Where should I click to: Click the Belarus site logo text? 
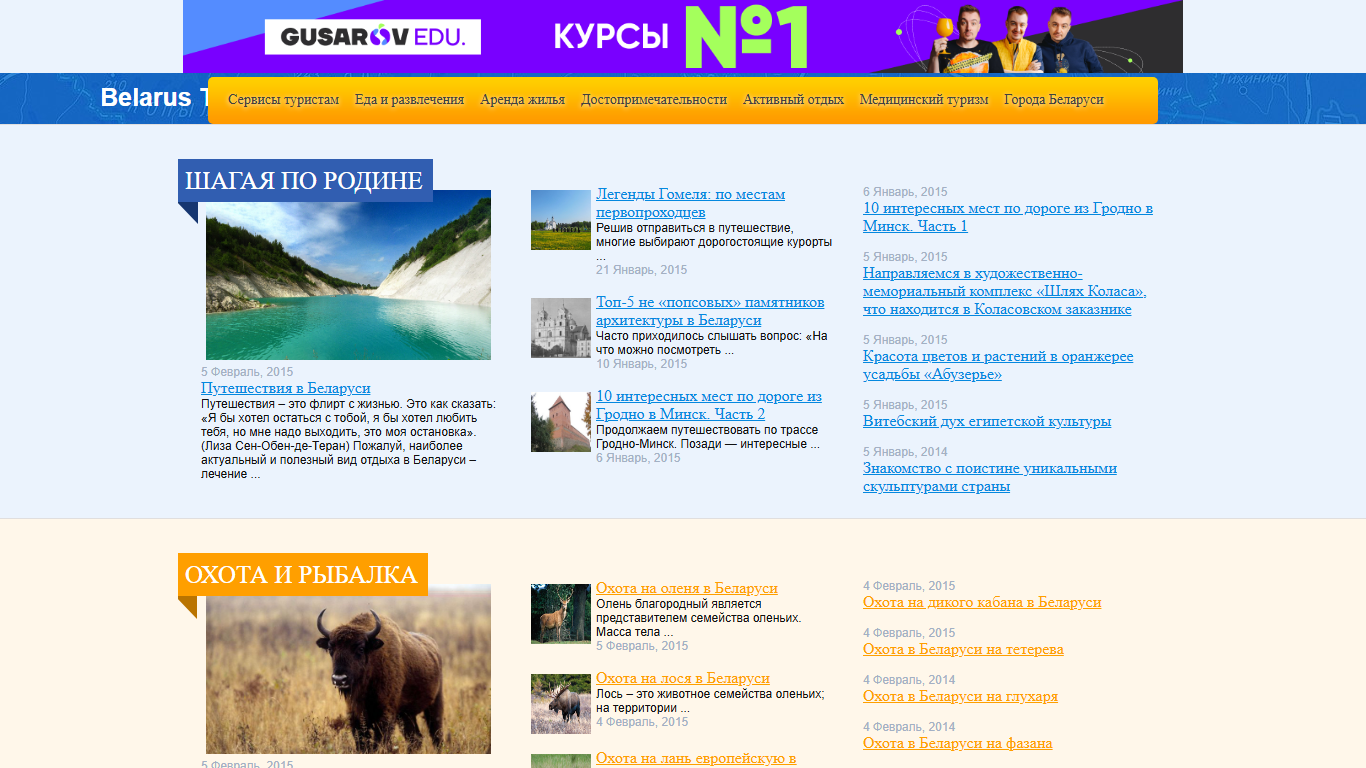pos(154,98)
